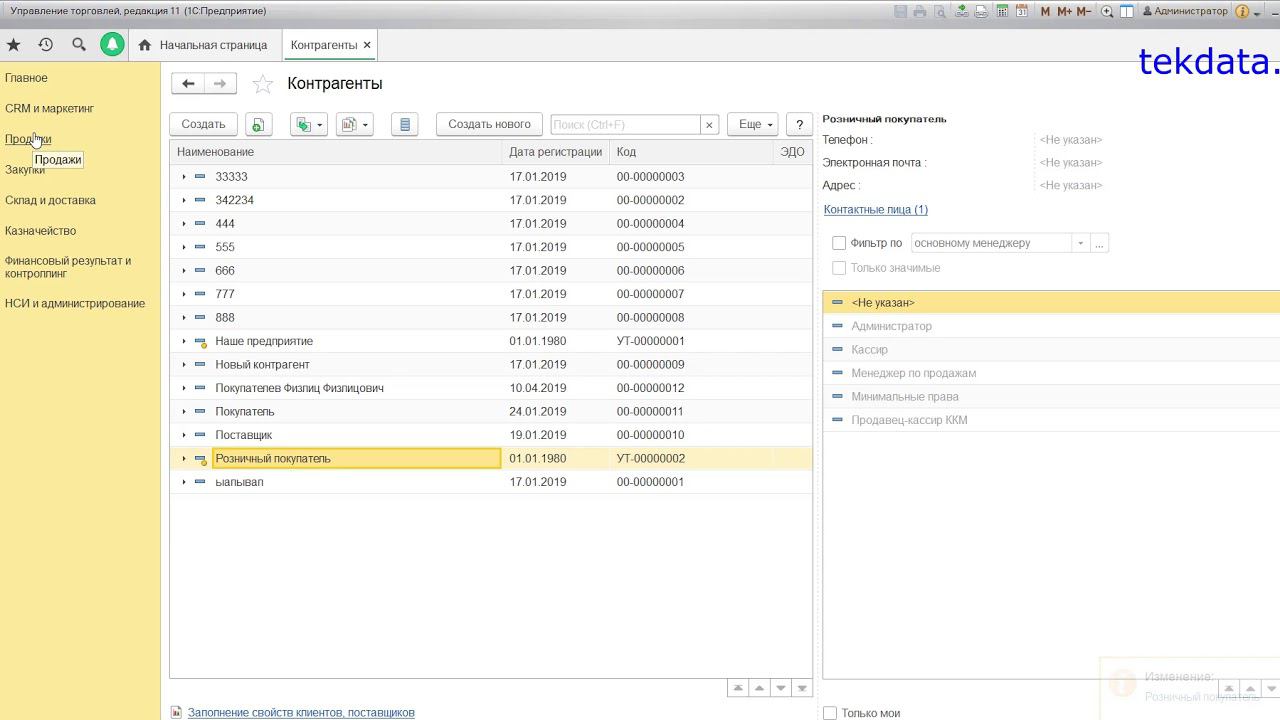
Task: Click the M- memory subtract button
Action: point(1085,12)
